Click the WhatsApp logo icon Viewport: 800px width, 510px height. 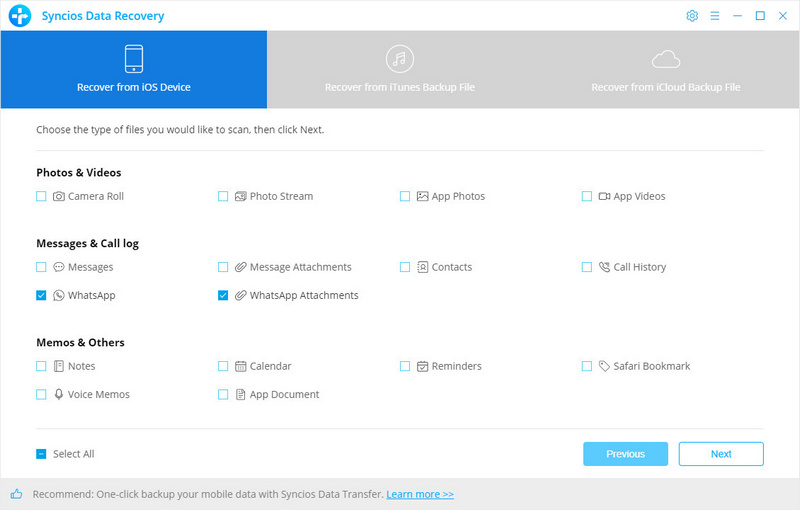pos(59,295)
